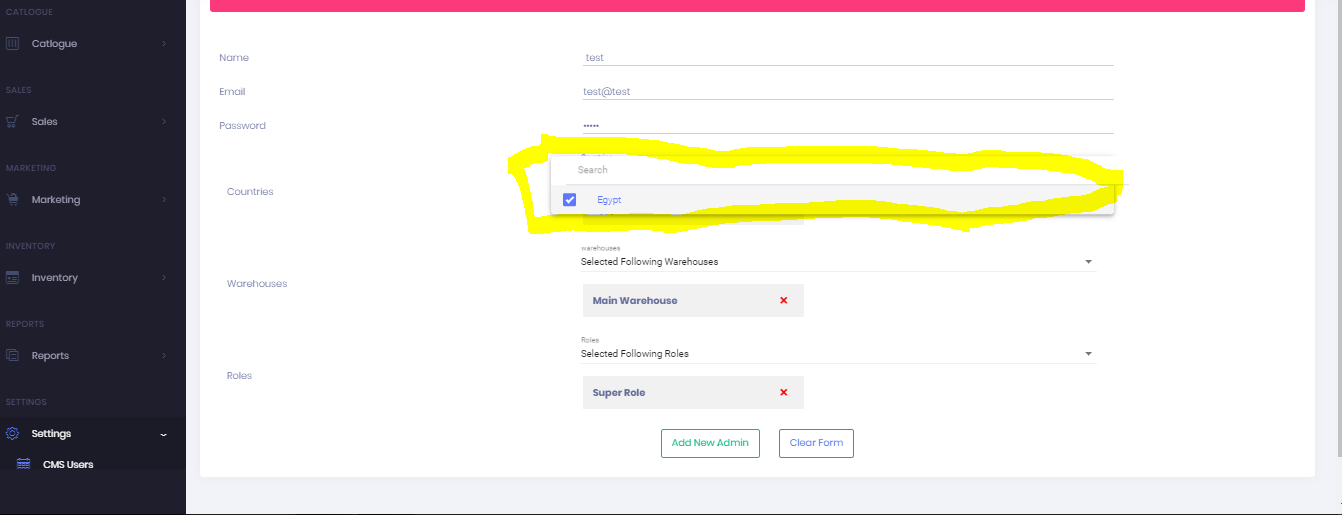Remove Main Warehouse with red X
This screenshot has width=1342, height=515.
pyautogui.click(x=783, y=300)
